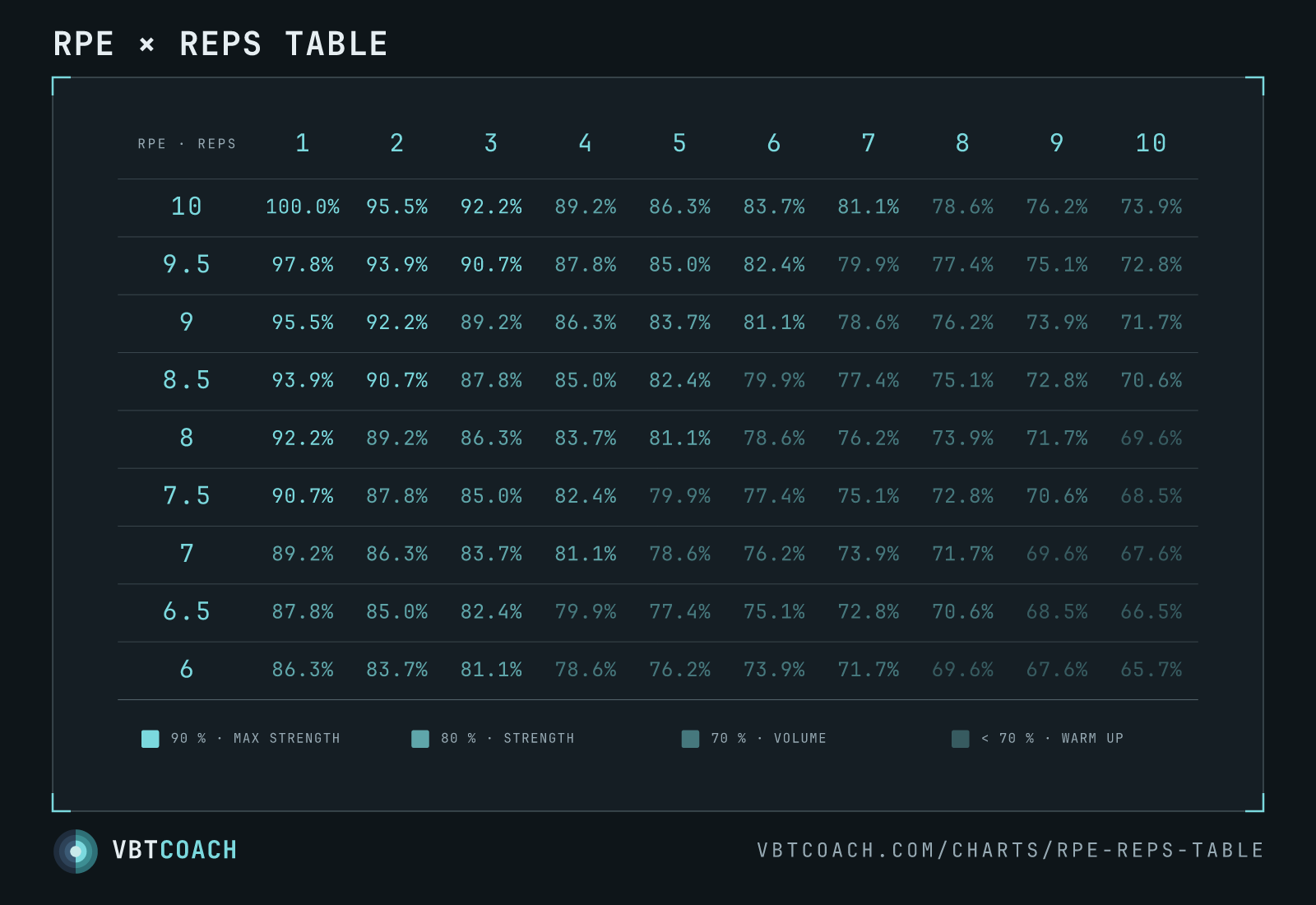Image resolution: width=1316 pixels, height=905 pixels.
Task: Click the RPE × REPS TABLE title
Action: click(x=220, y=44)
